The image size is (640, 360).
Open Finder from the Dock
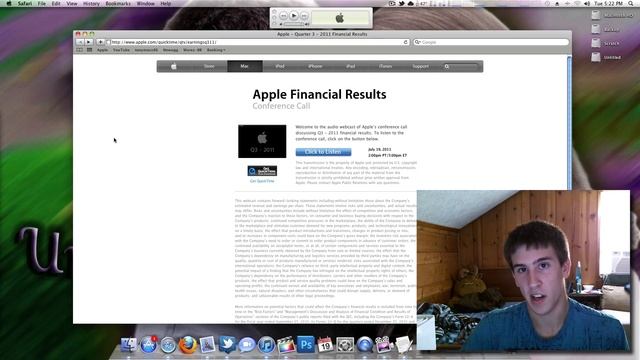tap(129, 344)
